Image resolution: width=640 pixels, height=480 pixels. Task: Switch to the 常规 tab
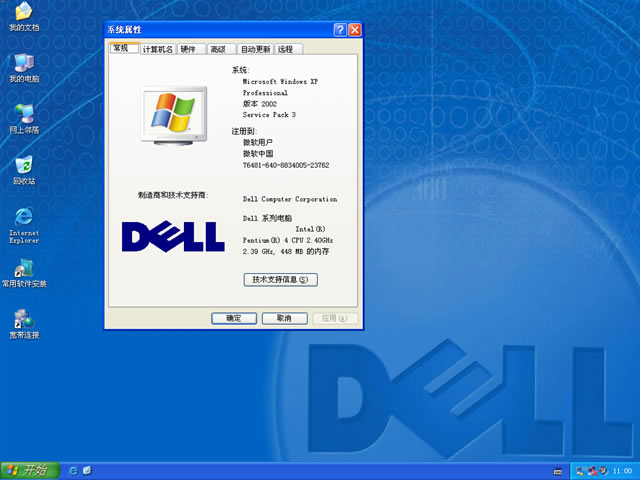tap(124, 48)
